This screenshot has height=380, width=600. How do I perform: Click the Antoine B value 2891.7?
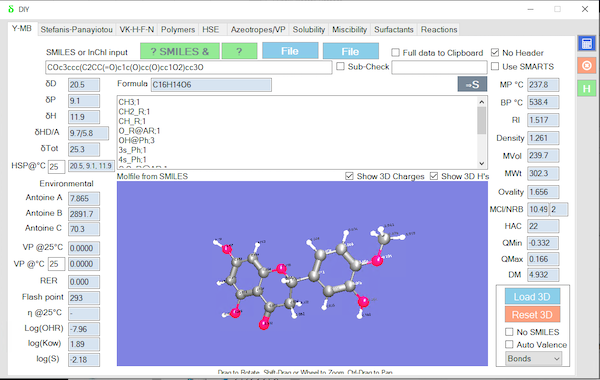click(84, 214)
